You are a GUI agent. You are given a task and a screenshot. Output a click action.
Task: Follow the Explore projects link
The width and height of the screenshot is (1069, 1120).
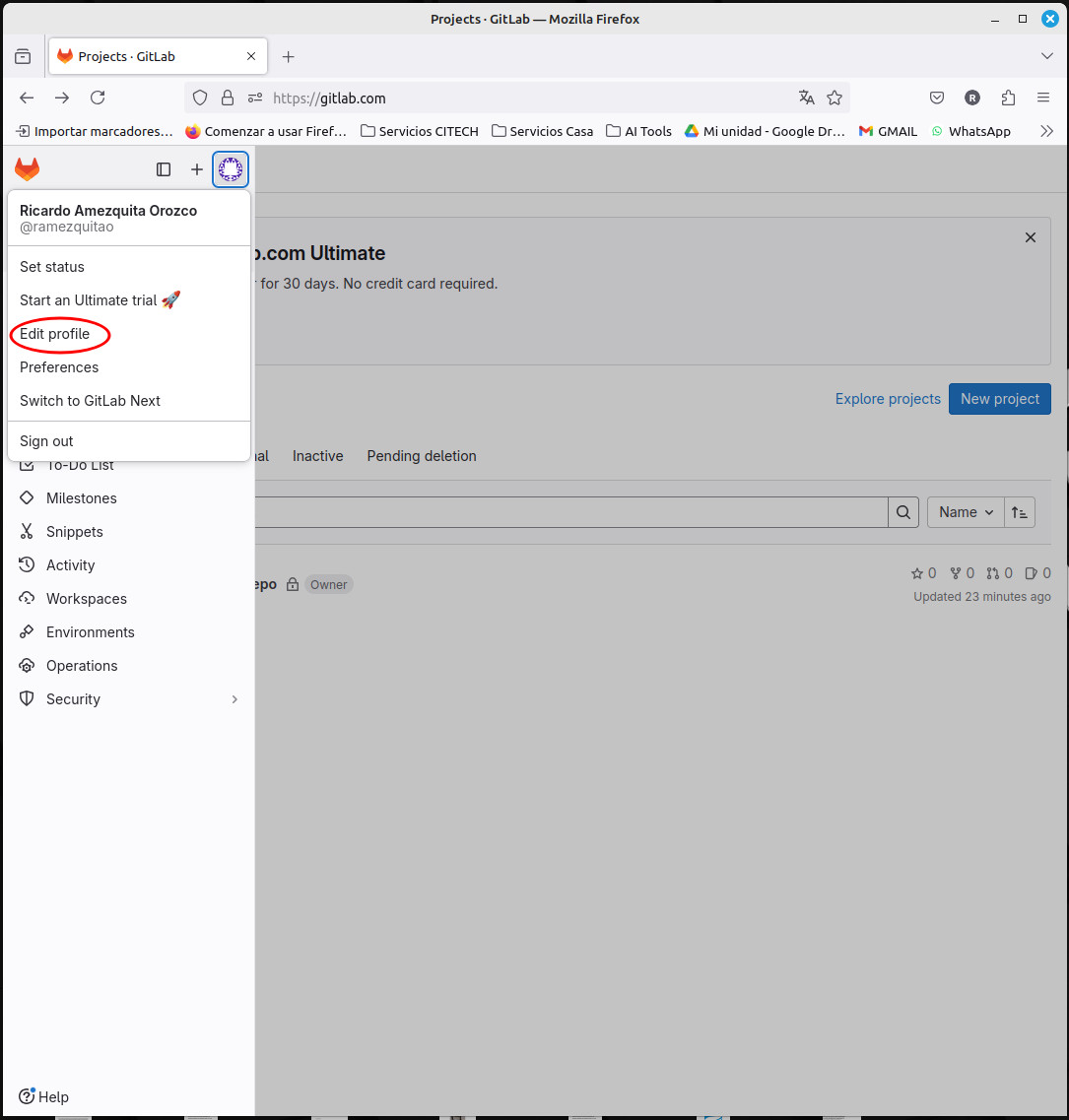click(x=888, y=399)
